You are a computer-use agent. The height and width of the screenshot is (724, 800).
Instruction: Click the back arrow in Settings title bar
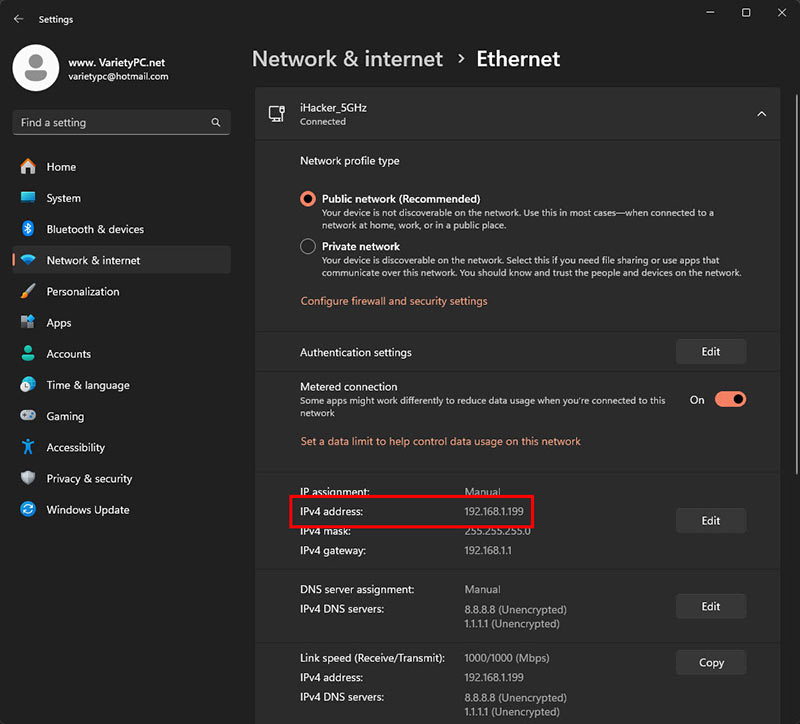[x=19, y=19]
